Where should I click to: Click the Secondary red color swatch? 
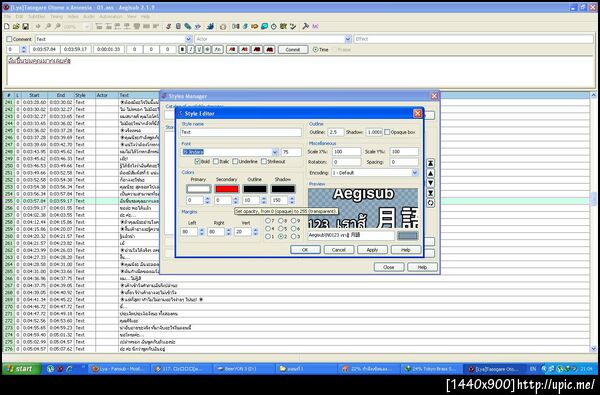(227, 189)
